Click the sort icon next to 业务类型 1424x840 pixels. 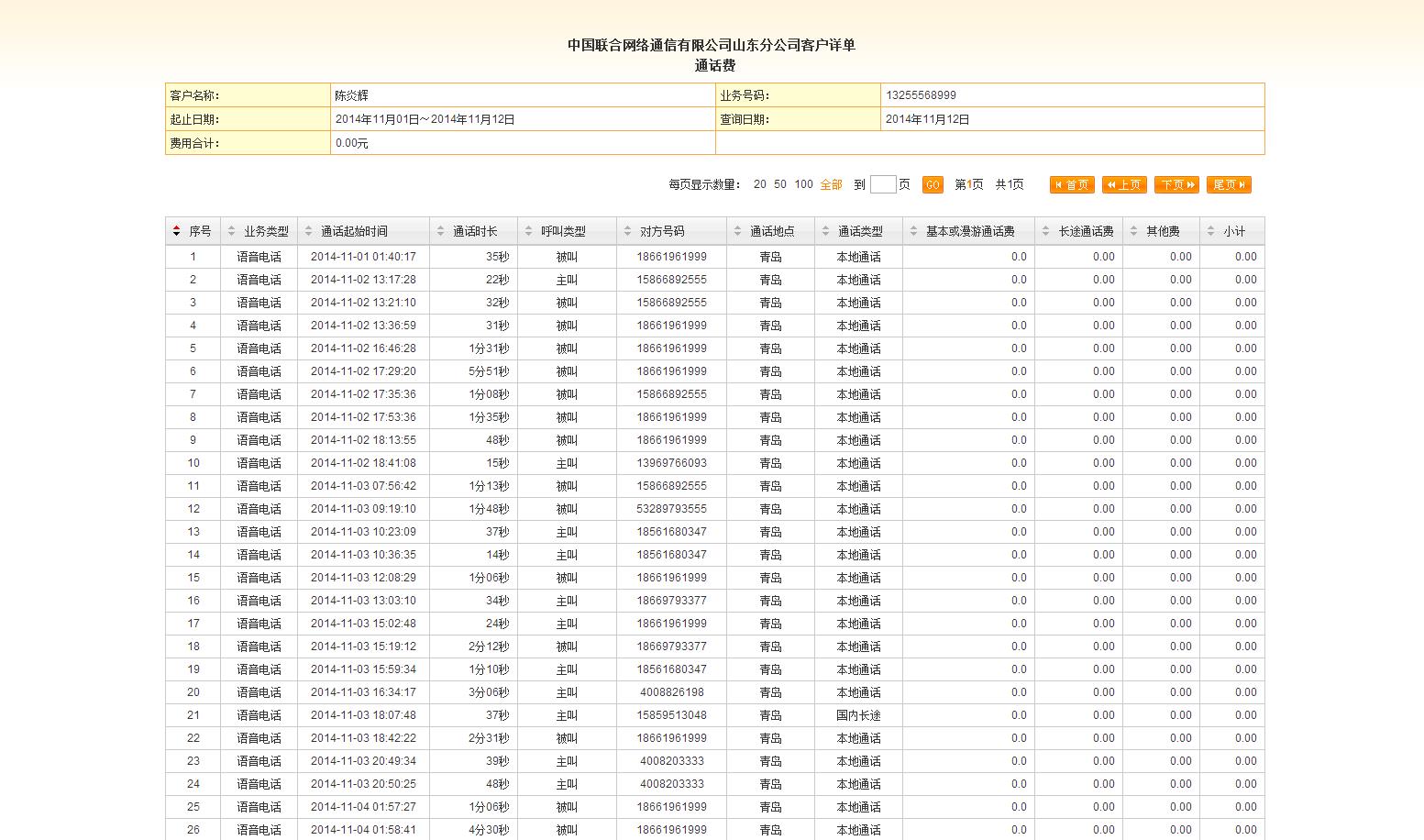[x=231, y=232]
